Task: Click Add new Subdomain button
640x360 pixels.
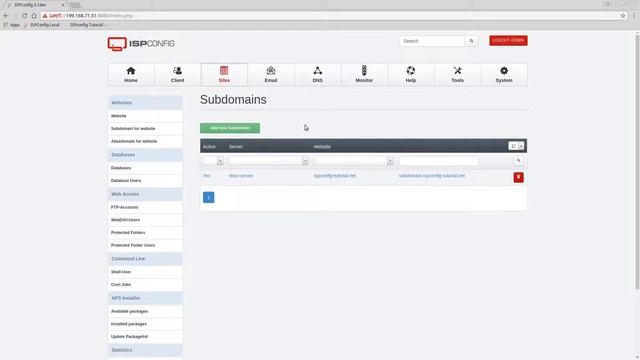Action: point(230,128)
